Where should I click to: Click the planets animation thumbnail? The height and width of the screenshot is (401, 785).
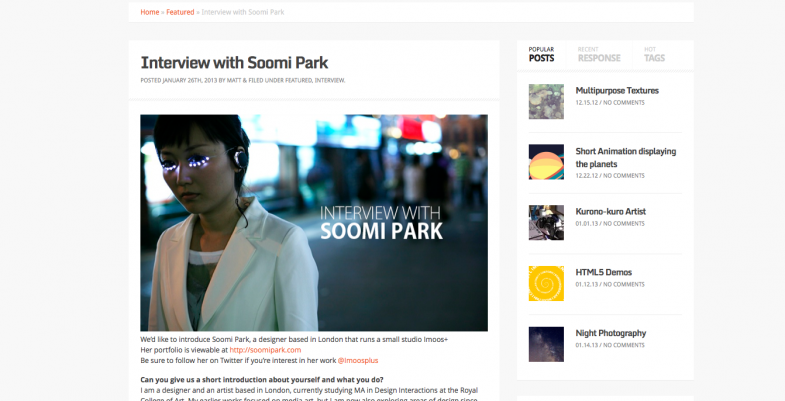(546, 162)
